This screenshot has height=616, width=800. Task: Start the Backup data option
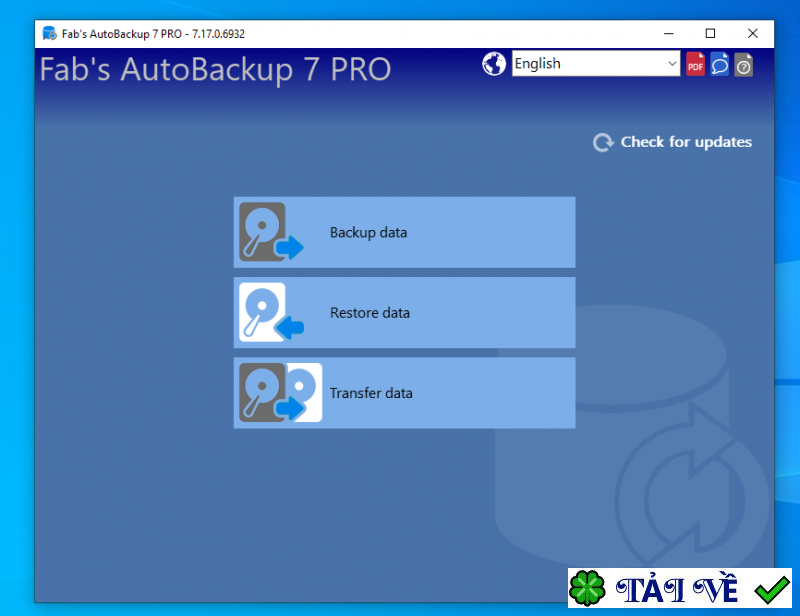(x=405, y=232)
